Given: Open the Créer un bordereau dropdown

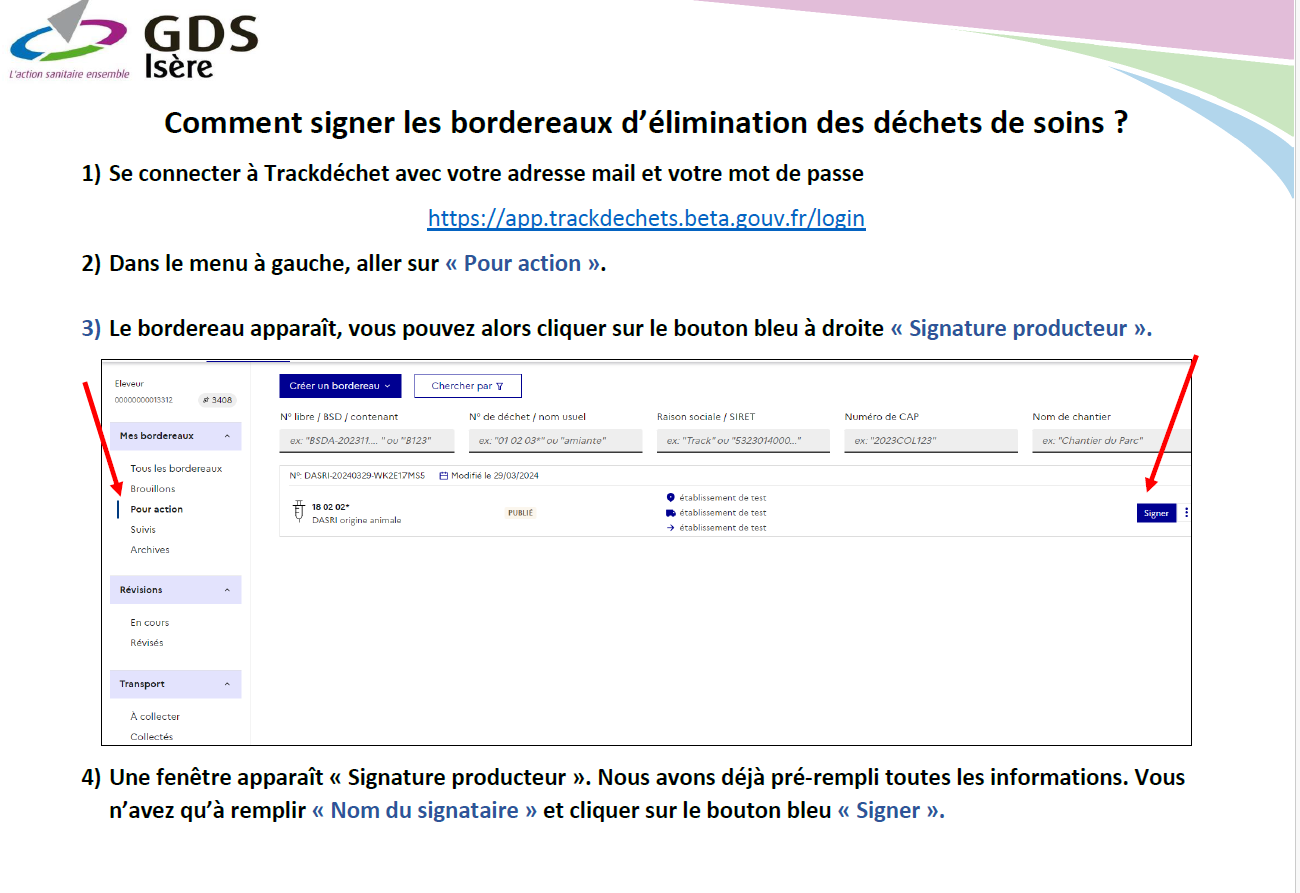Looking at the screenshot, I should click(x=340, y=386).
